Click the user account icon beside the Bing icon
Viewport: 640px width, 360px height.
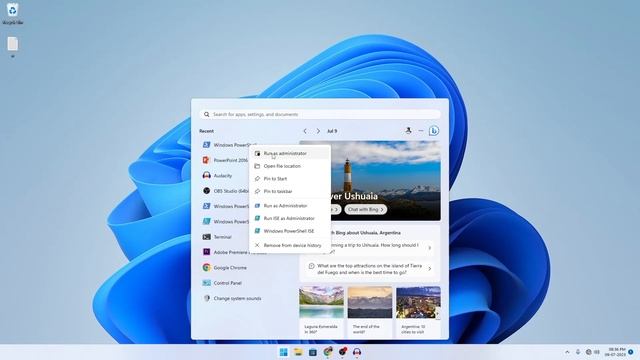point(408,131)
